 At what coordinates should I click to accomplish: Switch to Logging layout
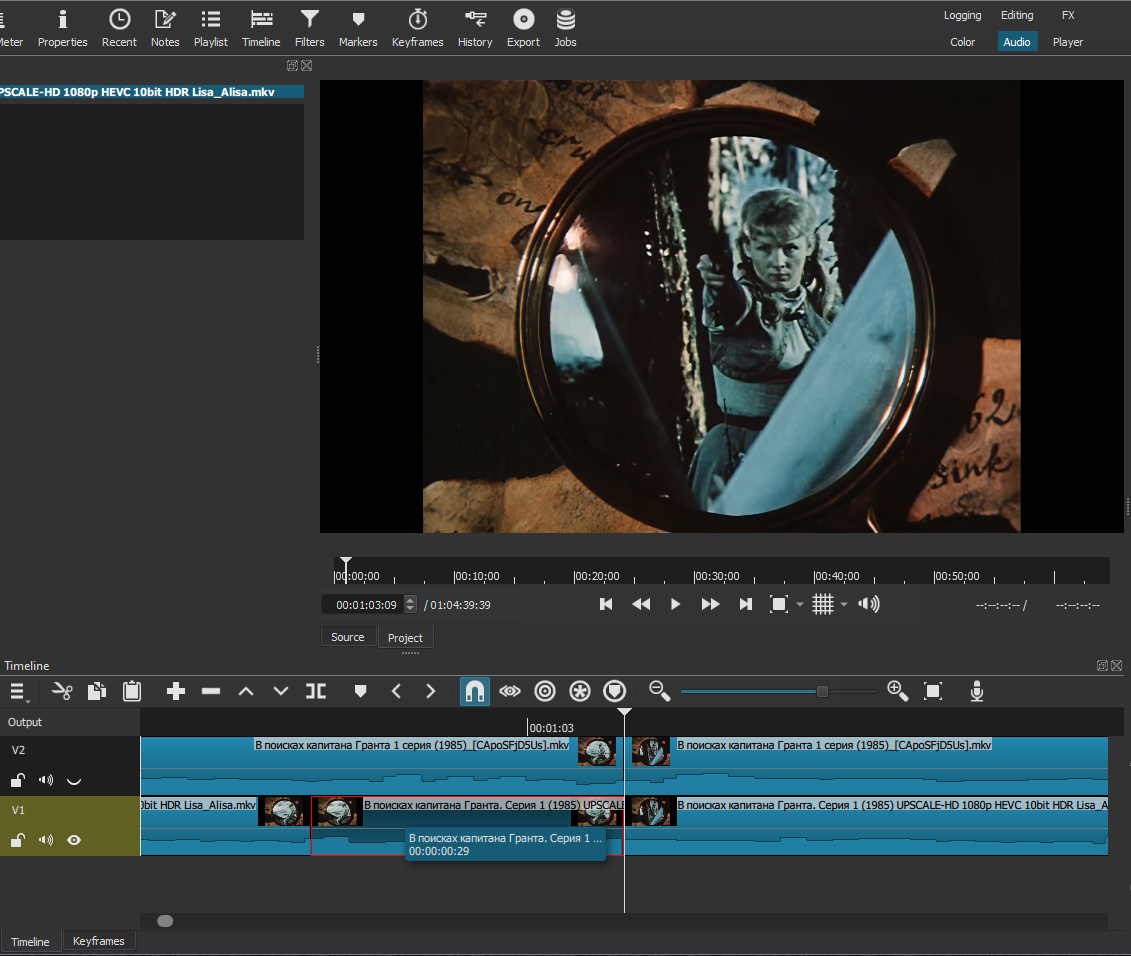click(x=962, y=15)
